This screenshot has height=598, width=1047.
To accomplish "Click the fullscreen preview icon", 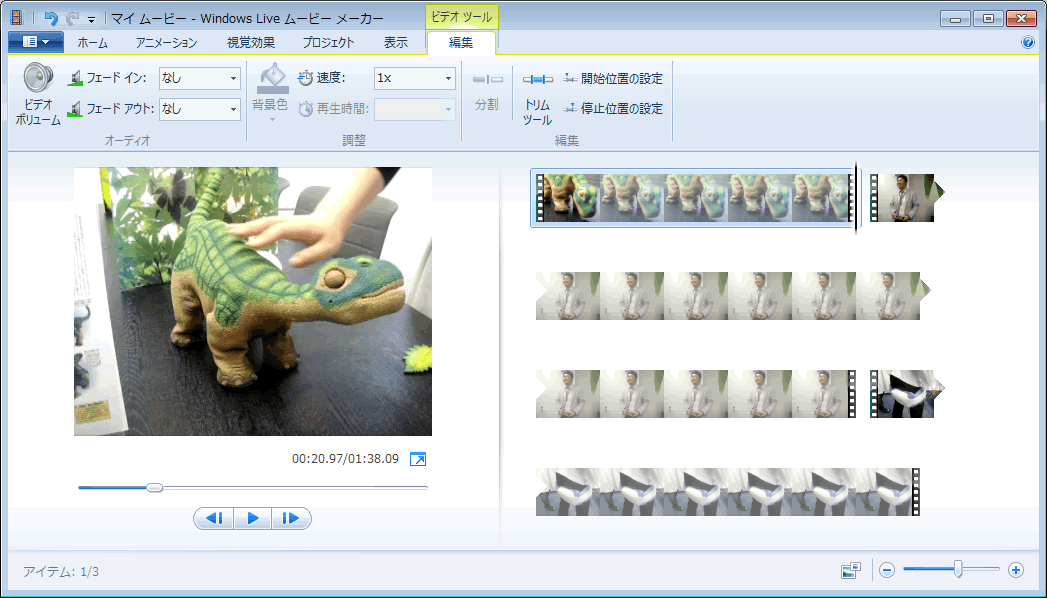I will [418, 459].
